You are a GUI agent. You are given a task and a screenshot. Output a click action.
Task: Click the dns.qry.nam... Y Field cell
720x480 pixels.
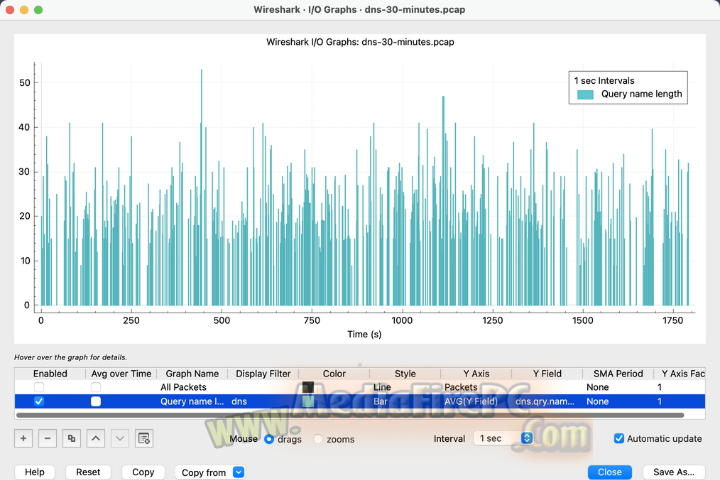click(545, 401)
